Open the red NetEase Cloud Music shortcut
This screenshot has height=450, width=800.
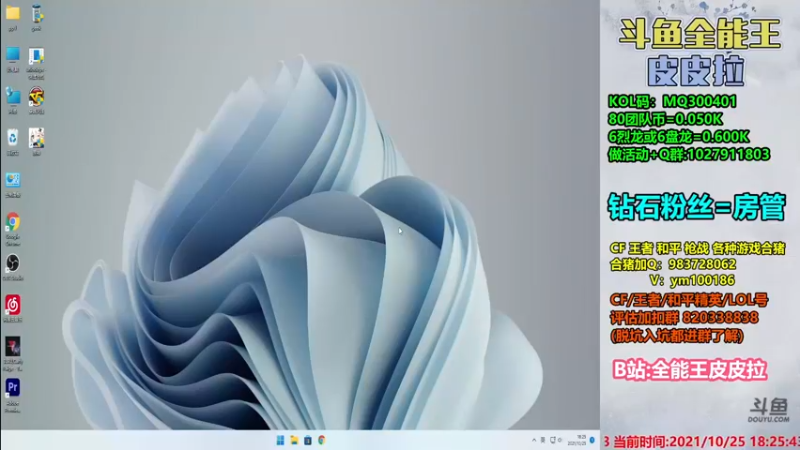coord(13,305)
